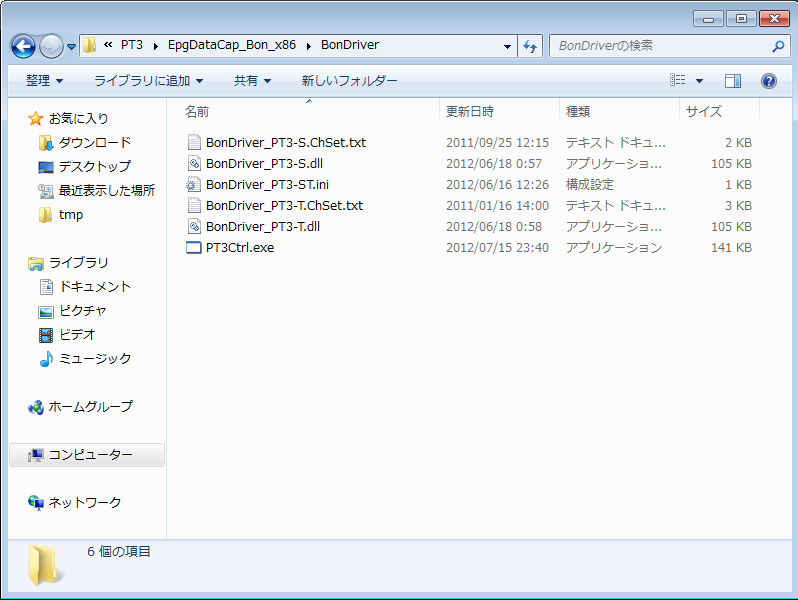The image size is (798, 600).
Task: Click the film icon beside ビデオ
Action: 46,335
